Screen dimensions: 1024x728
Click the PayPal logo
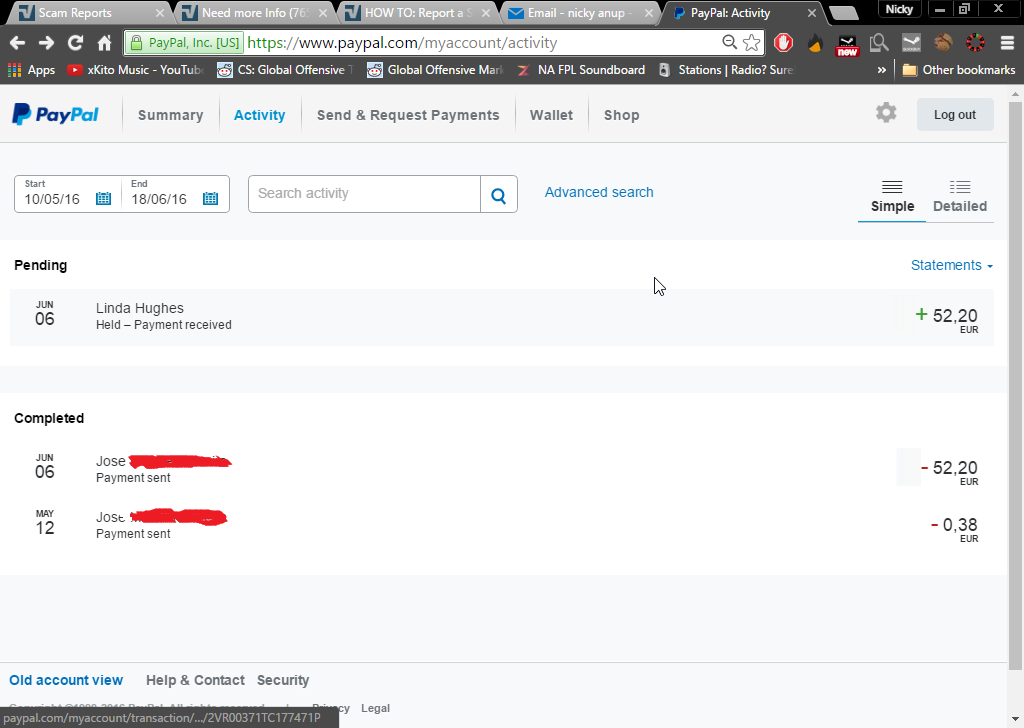[x=56, y=115]
